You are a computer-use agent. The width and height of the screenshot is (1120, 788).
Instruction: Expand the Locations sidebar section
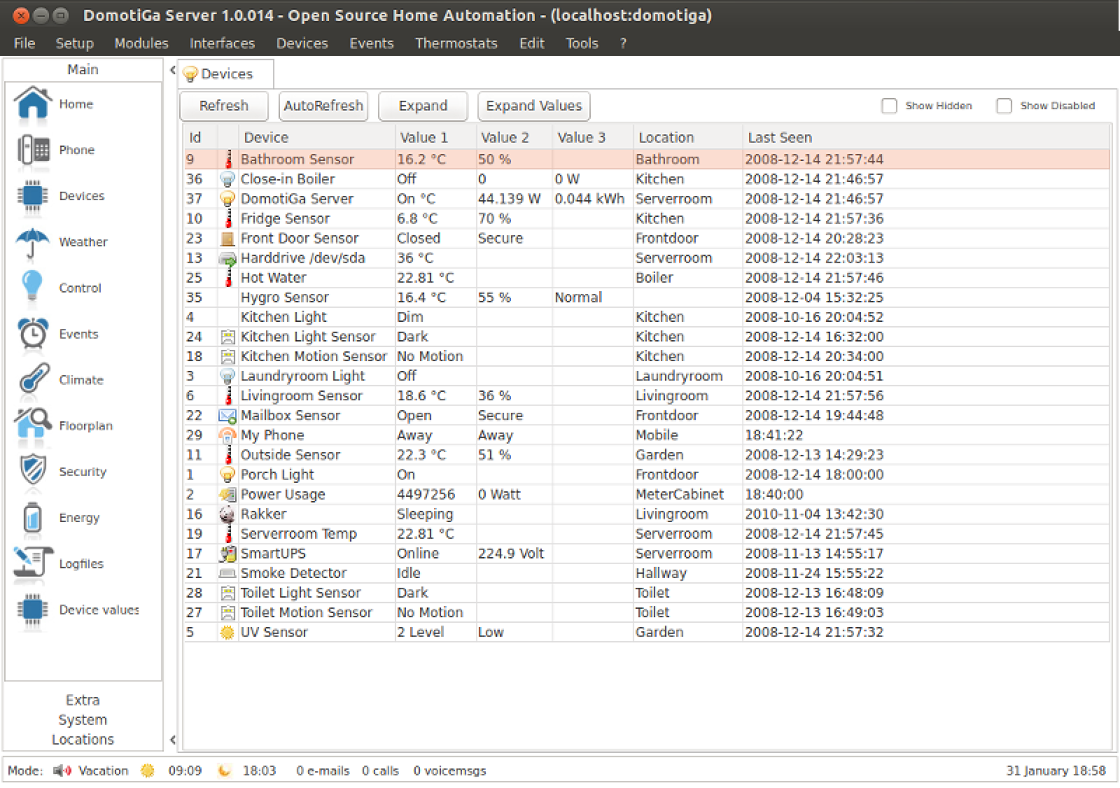(83, 740)
